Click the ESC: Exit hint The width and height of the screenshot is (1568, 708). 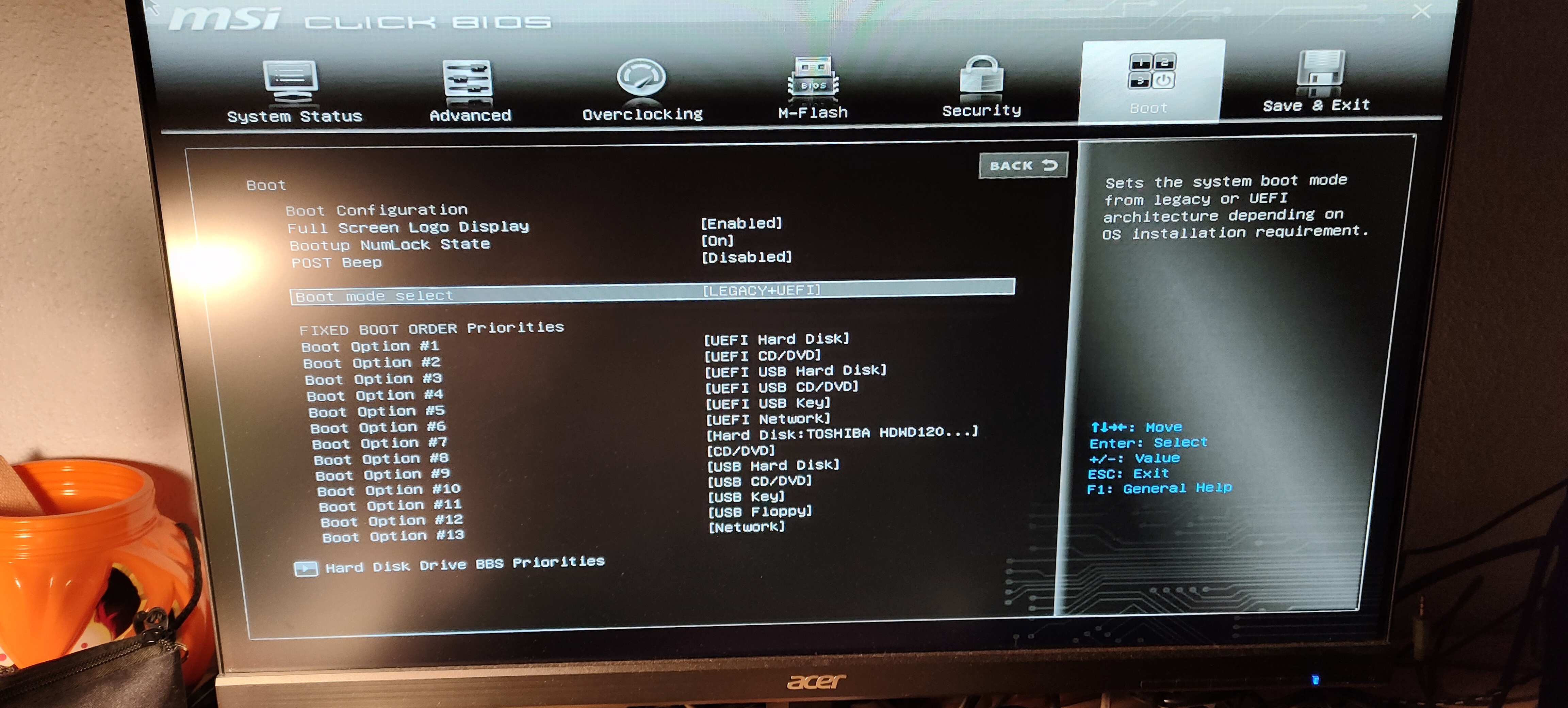click(1128, 473)
